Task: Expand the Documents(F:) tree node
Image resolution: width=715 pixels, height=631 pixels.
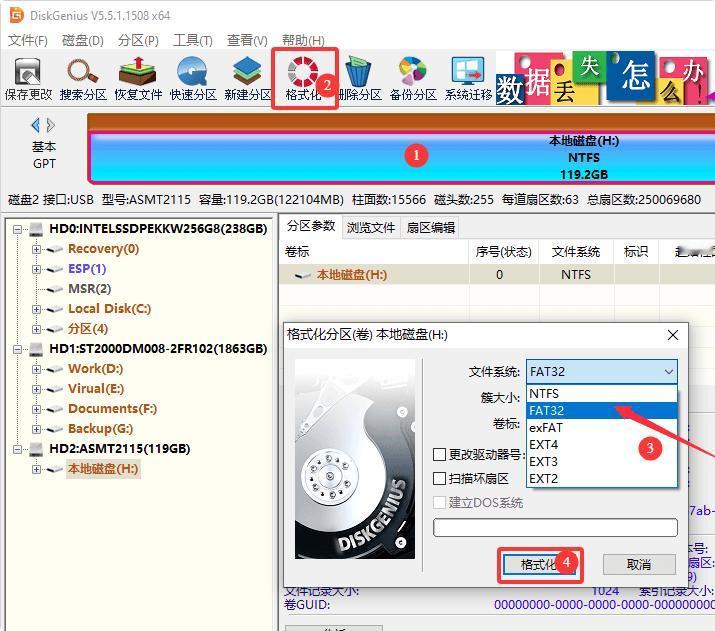Action: pyautogui.click(x=36, y=409)
